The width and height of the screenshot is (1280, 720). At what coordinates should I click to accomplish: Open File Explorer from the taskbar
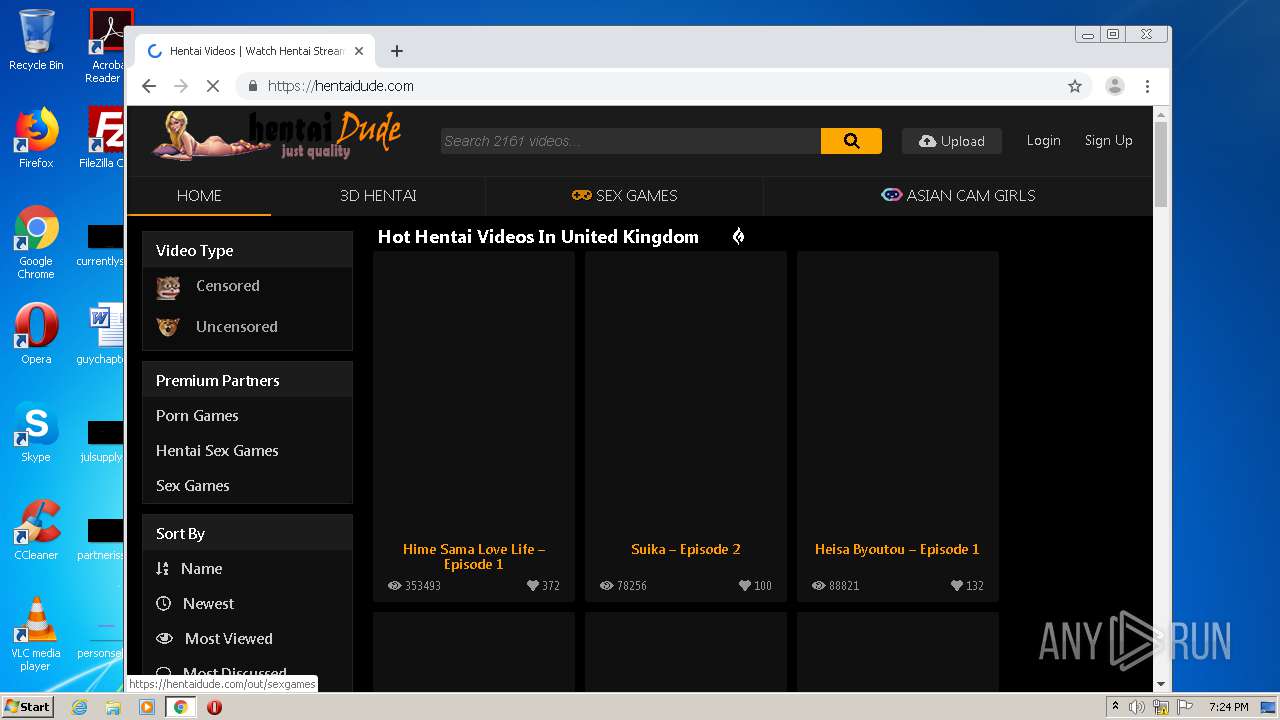113,707
